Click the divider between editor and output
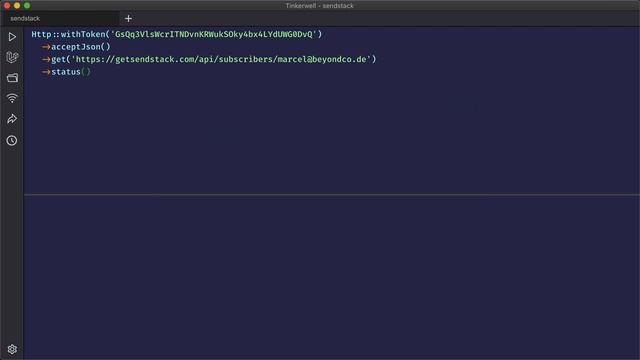 pos(331,195)
